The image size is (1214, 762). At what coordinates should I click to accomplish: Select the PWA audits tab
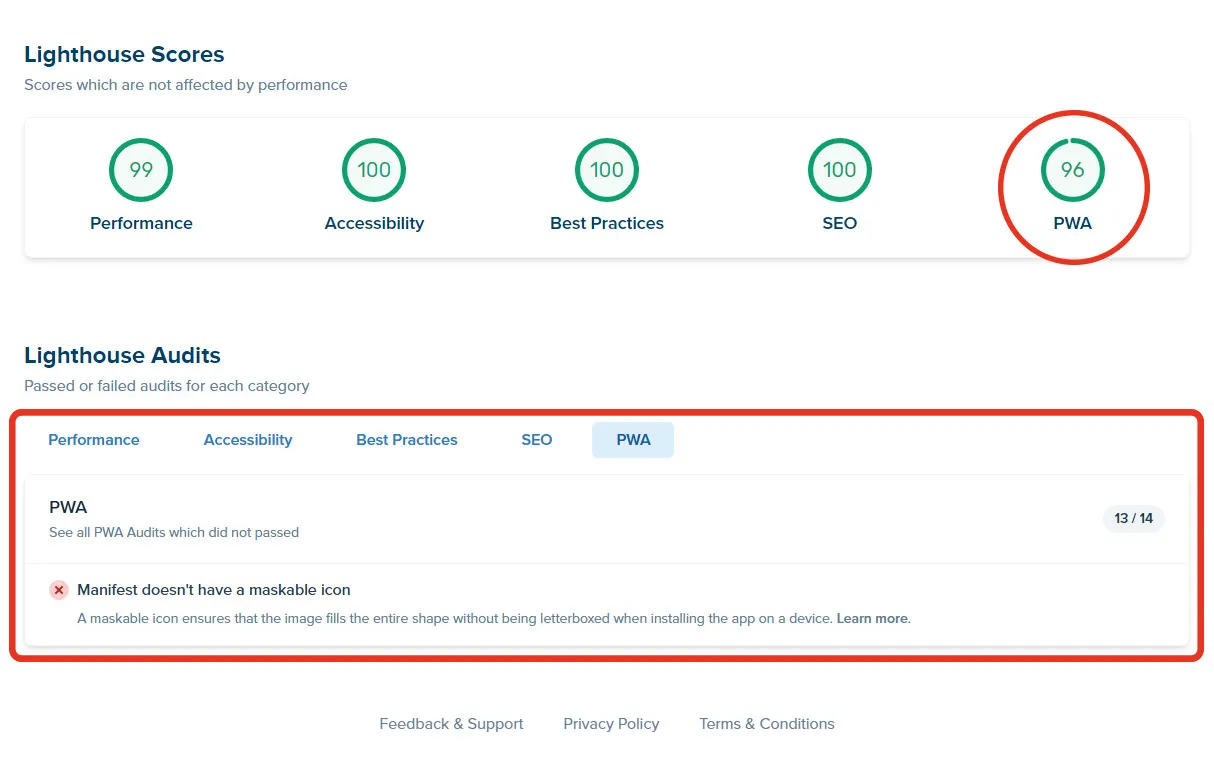(x=633, y=440)
